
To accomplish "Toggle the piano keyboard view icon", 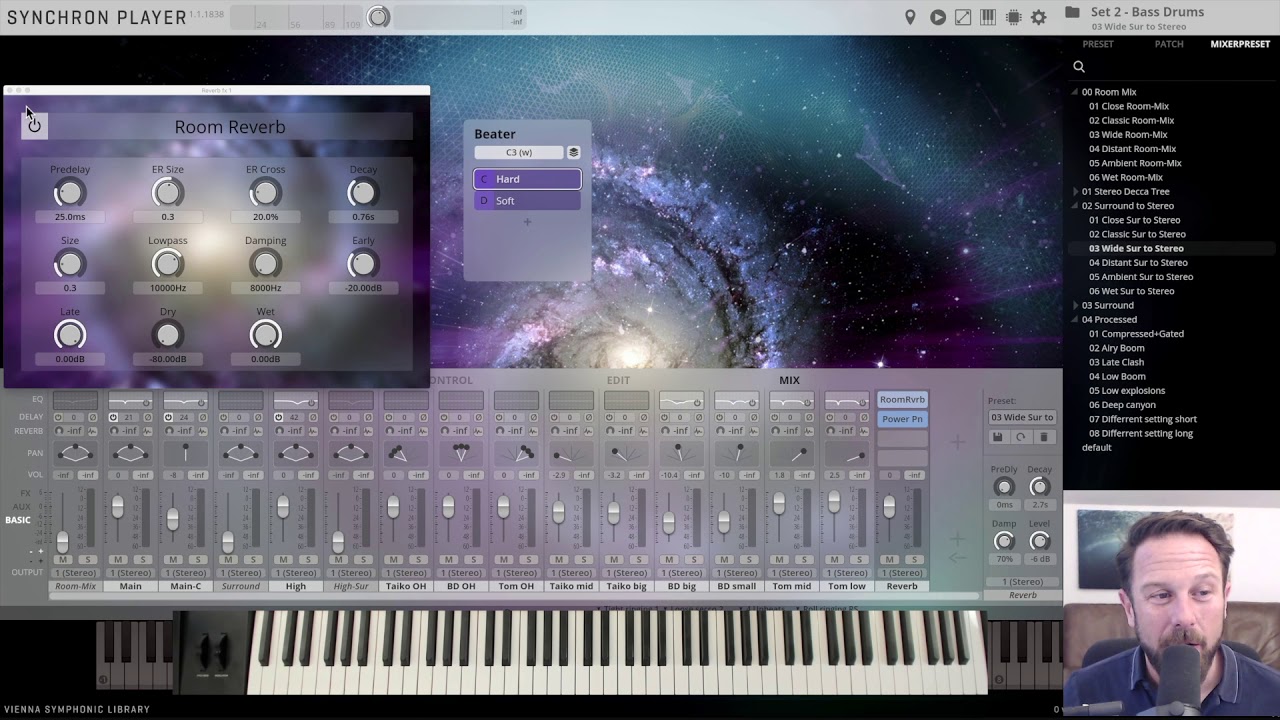I will pyautogui.click(x=988, y=17).
